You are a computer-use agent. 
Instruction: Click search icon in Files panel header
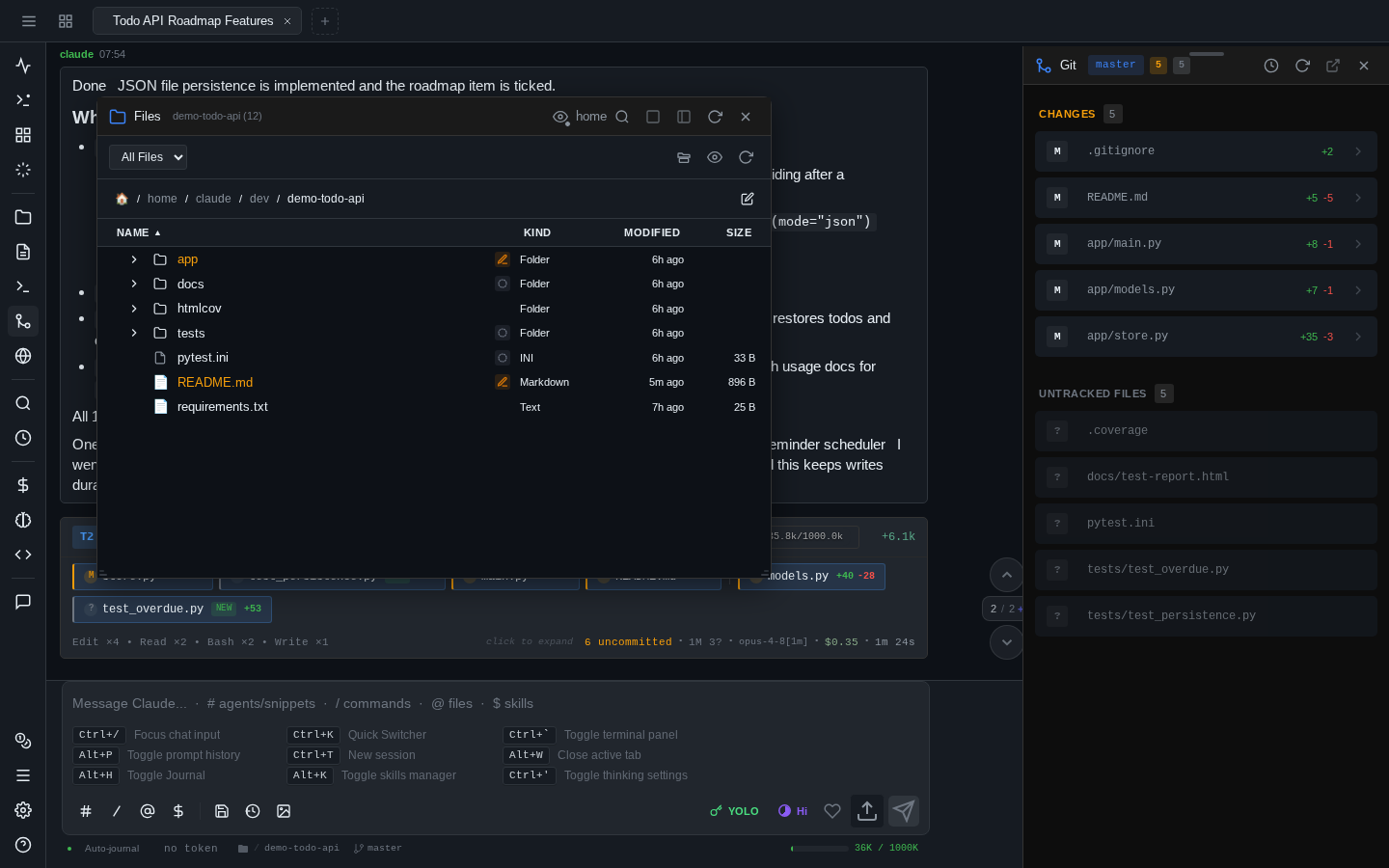click(x=622, y=117)
